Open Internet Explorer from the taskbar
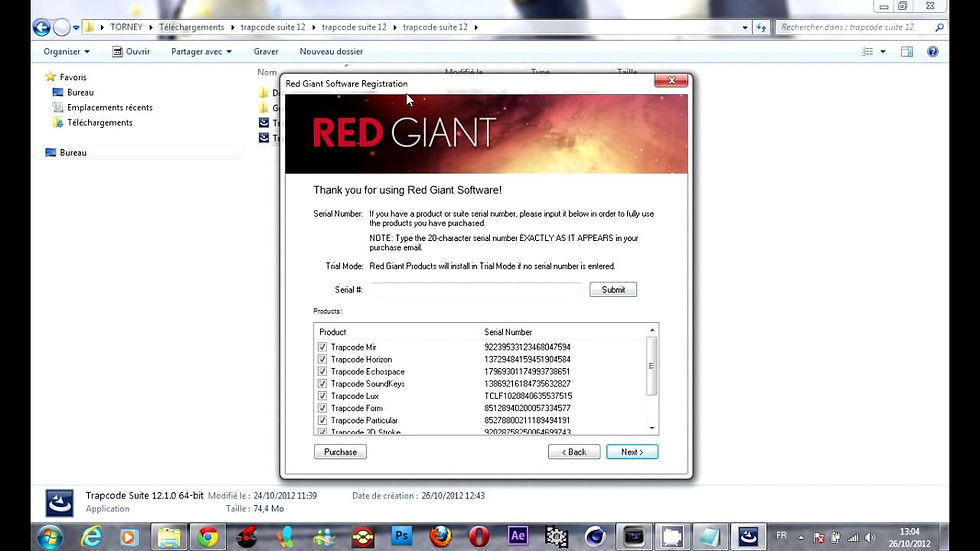This screenshot has width=980, height=551. click(91, 537)
